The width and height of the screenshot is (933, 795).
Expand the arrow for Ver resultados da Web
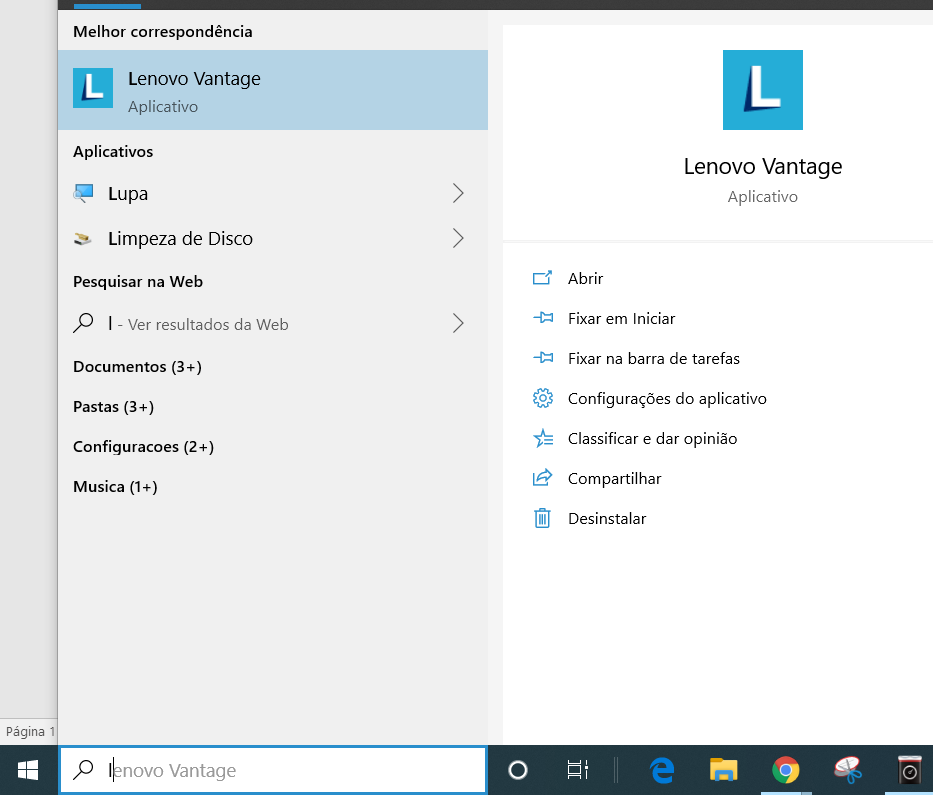pos(458,323)
